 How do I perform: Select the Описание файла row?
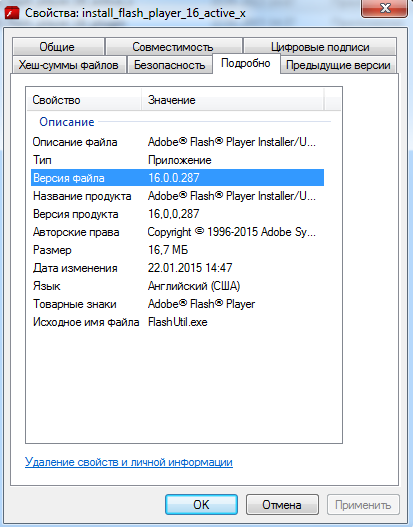(x=177, y=142)
